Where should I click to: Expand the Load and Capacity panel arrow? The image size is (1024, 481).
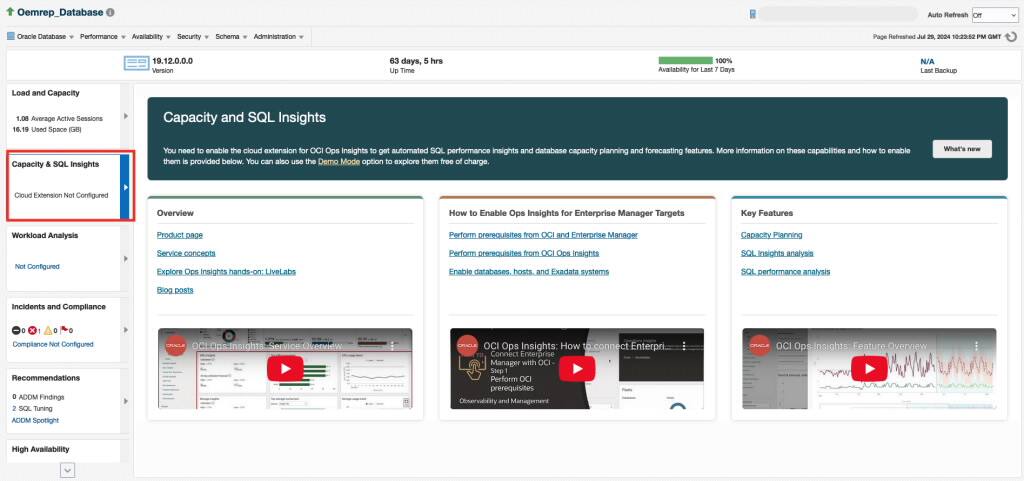(126, 116)
